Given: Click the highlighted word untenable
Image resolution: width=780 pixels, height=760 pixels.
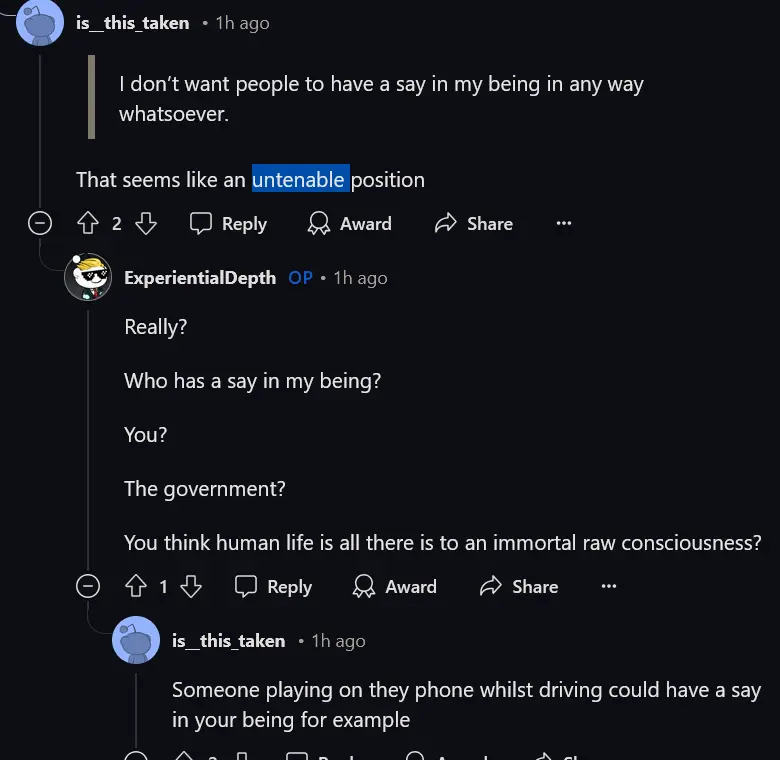Looking at the screenshot, I should pyautogui.click(x=300, y=180).
